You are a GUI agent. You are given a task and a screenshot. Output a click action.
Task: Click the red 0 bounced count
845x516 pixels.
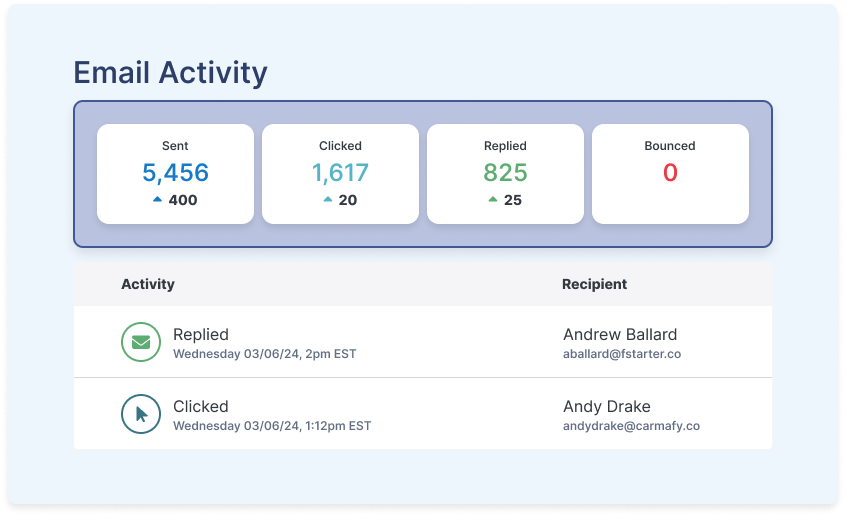click(x=670, y=172)
